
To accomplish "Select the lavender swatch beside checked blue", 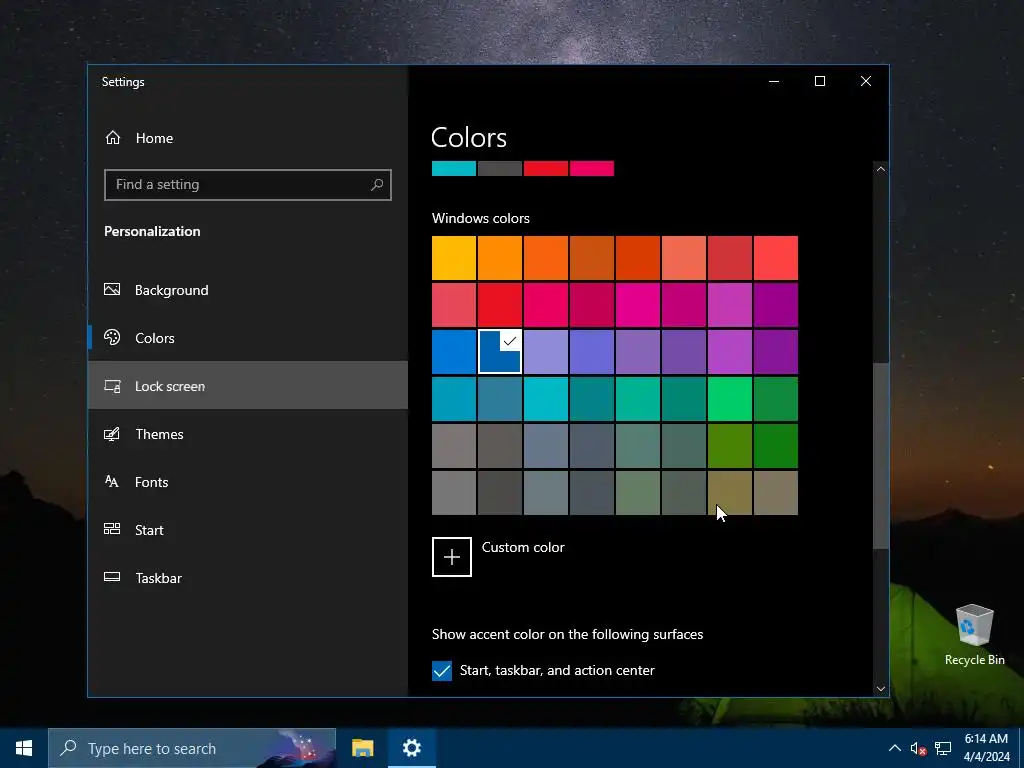I will [546, 352].
